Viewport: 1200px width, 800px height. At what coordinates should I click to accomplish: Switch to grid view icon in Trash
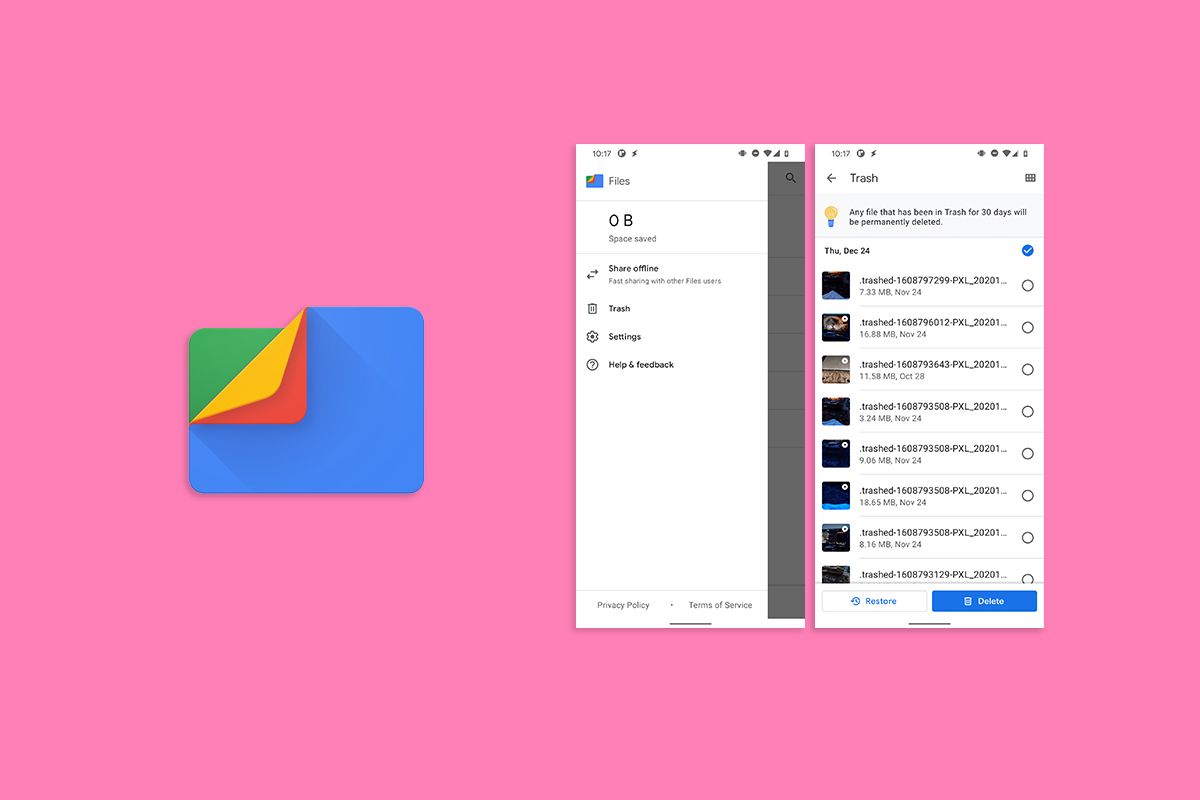click(x=1030, y=178)
